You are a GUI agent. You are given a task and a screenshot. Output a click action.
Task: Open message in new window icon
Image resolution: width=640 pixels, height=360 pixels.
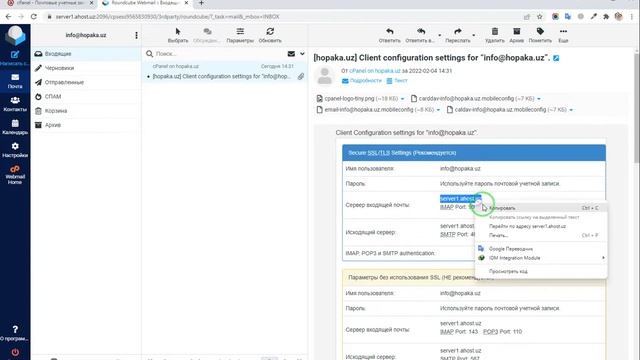[556, 58]
